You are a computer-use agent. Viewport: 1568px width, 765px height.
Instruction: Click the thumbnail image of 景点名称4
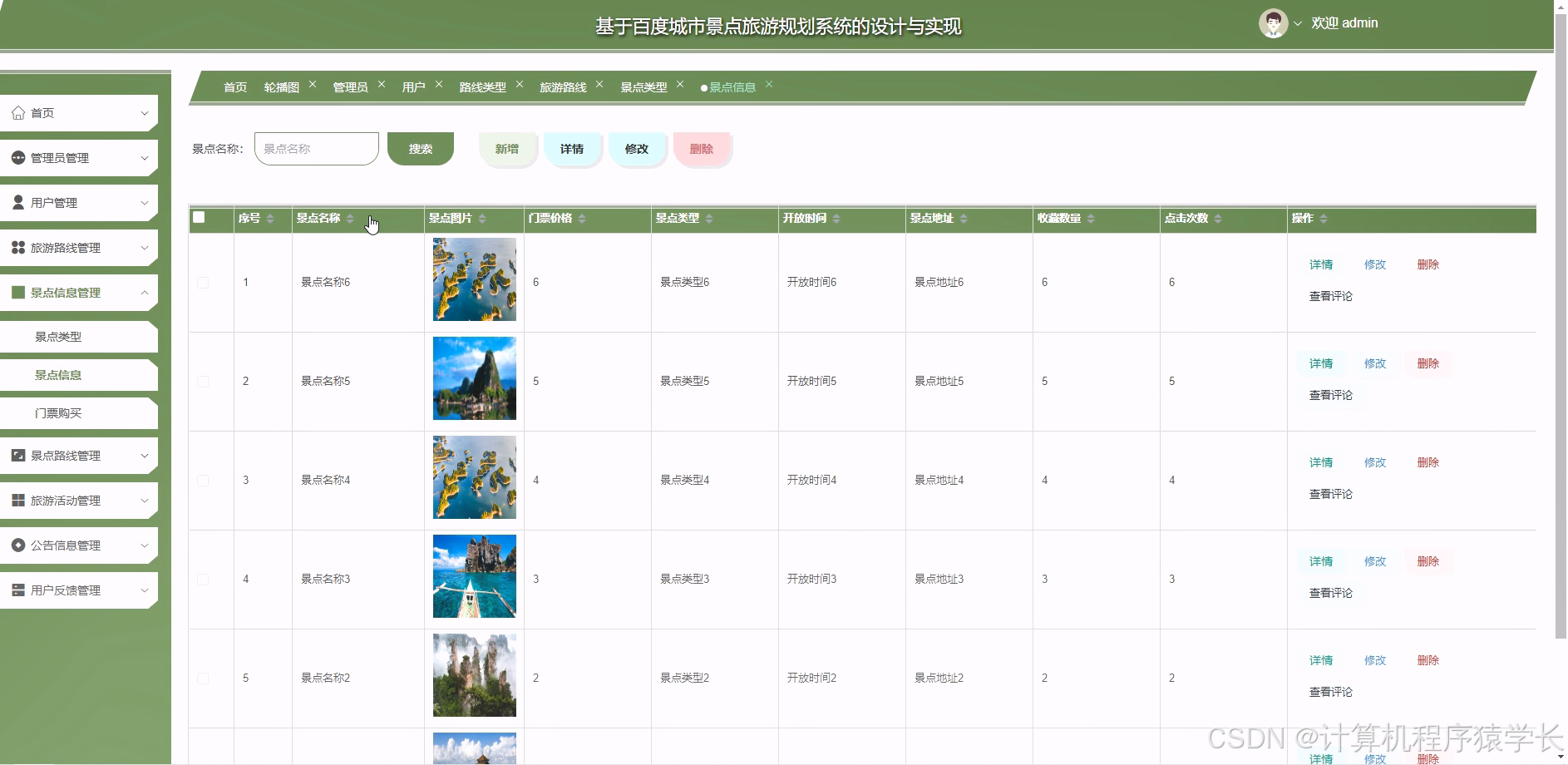pos(473,476)
